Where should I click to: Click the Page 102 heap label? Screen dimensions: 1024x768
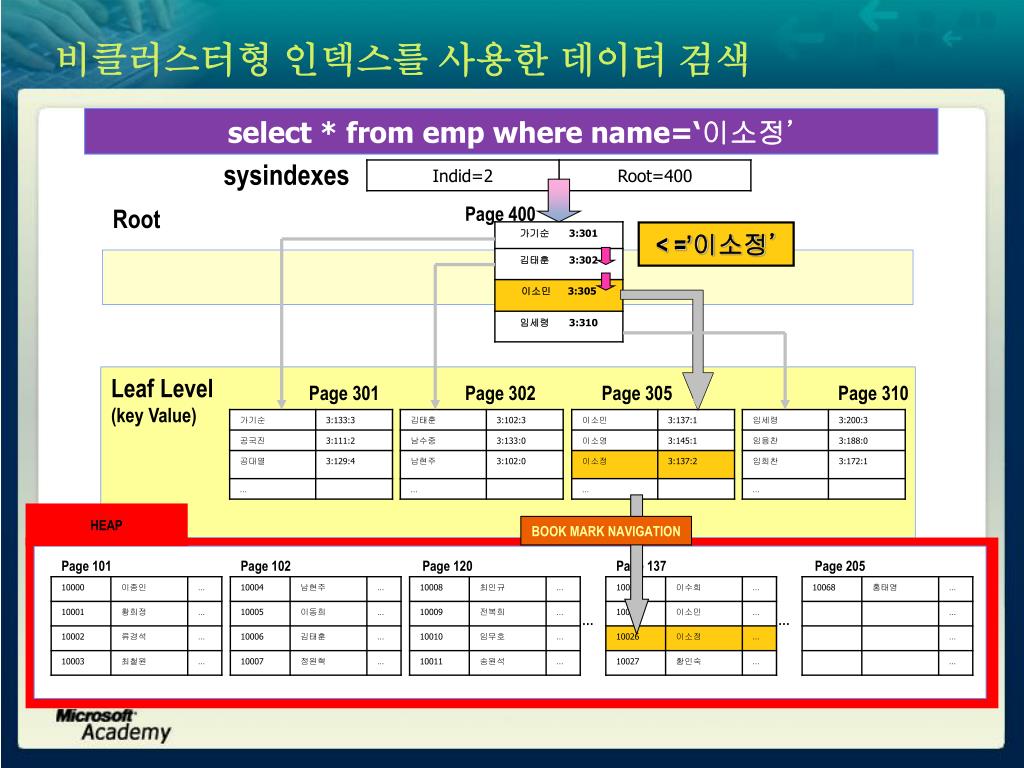265,566
